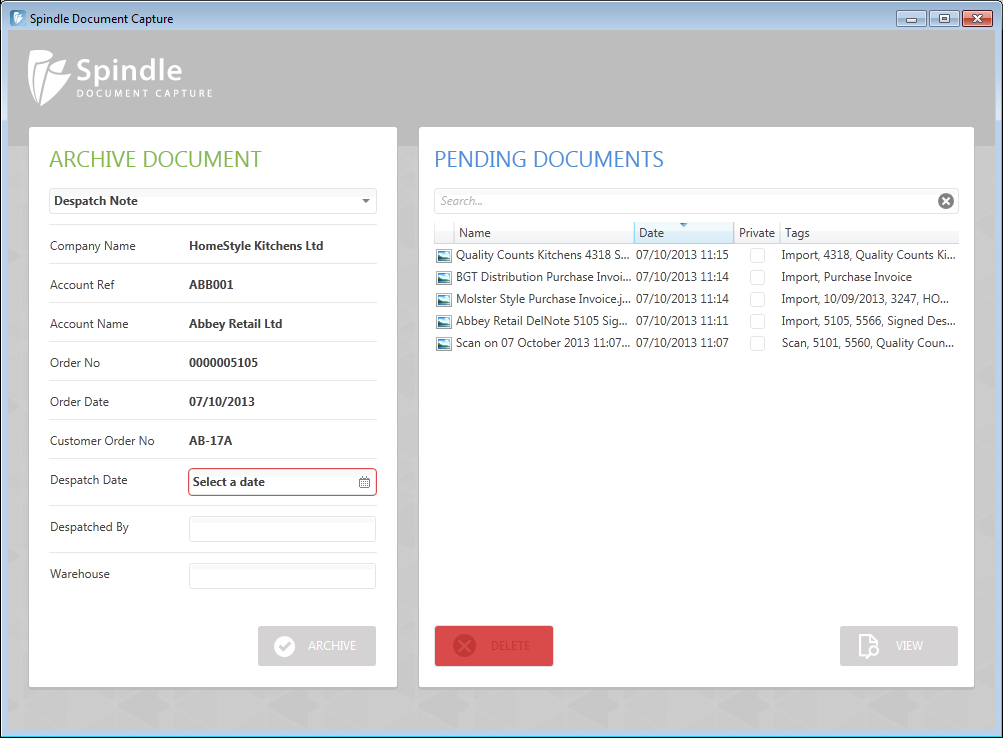Image resolution: width=1003 pixels, height=738 pixels.
Task: Clear the search with the X icon
Action: tap(945, 201)
